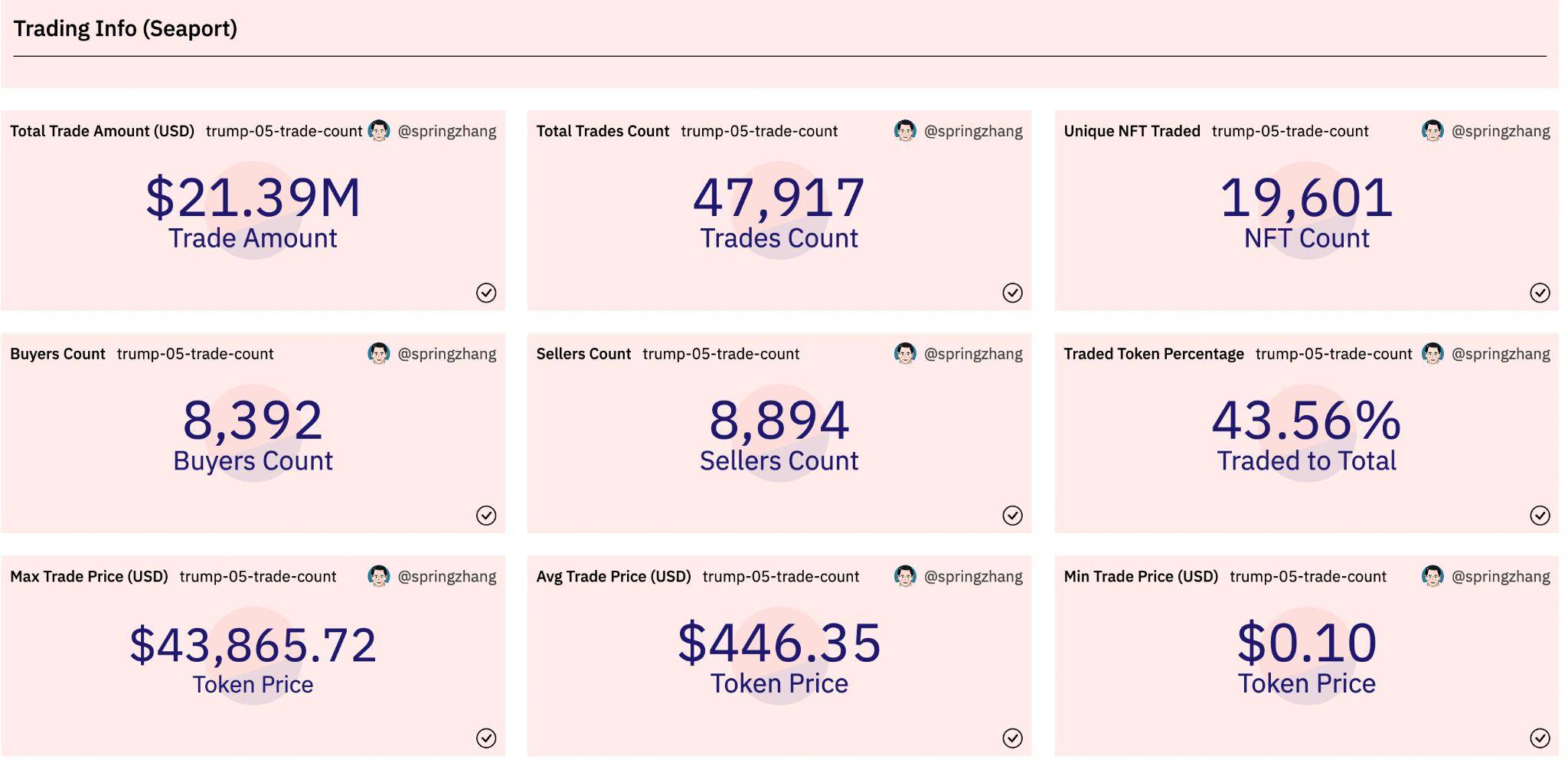
Task: Click checkmark icon on Buyers Count card
Action: point(486,516)
